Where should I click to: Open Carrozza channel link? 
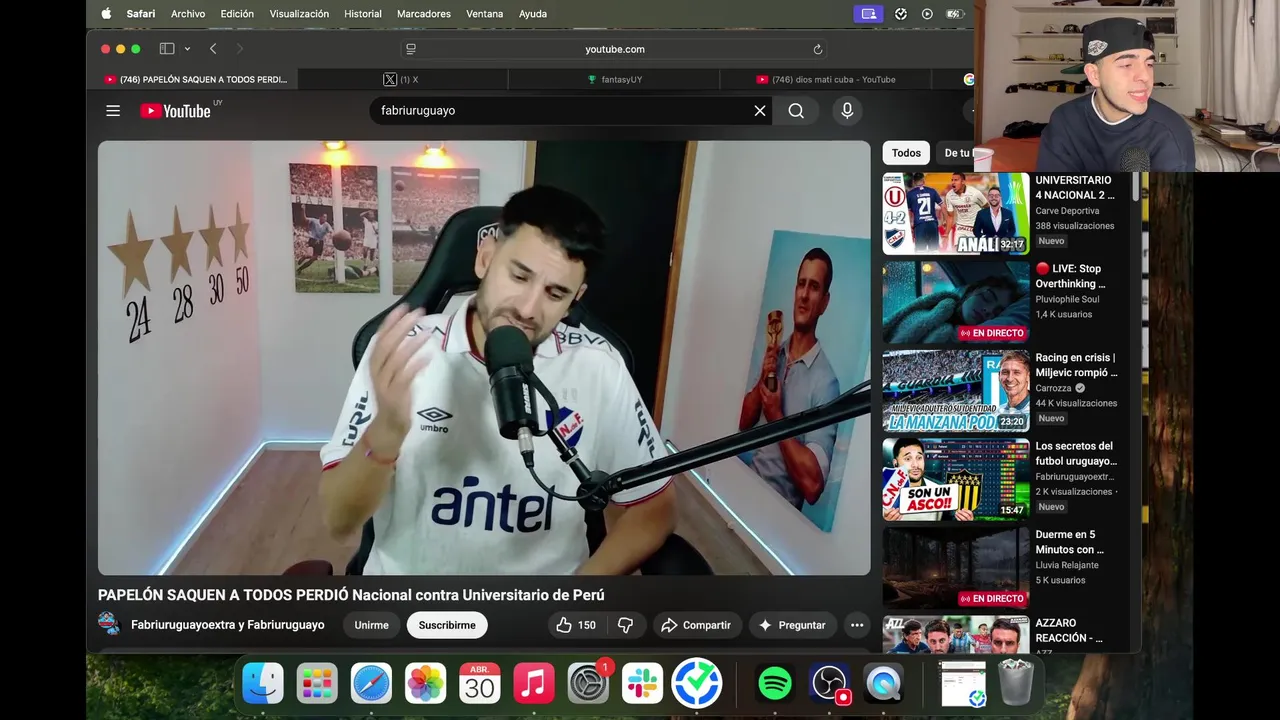pyautogui.click(x=1053, y=388)
